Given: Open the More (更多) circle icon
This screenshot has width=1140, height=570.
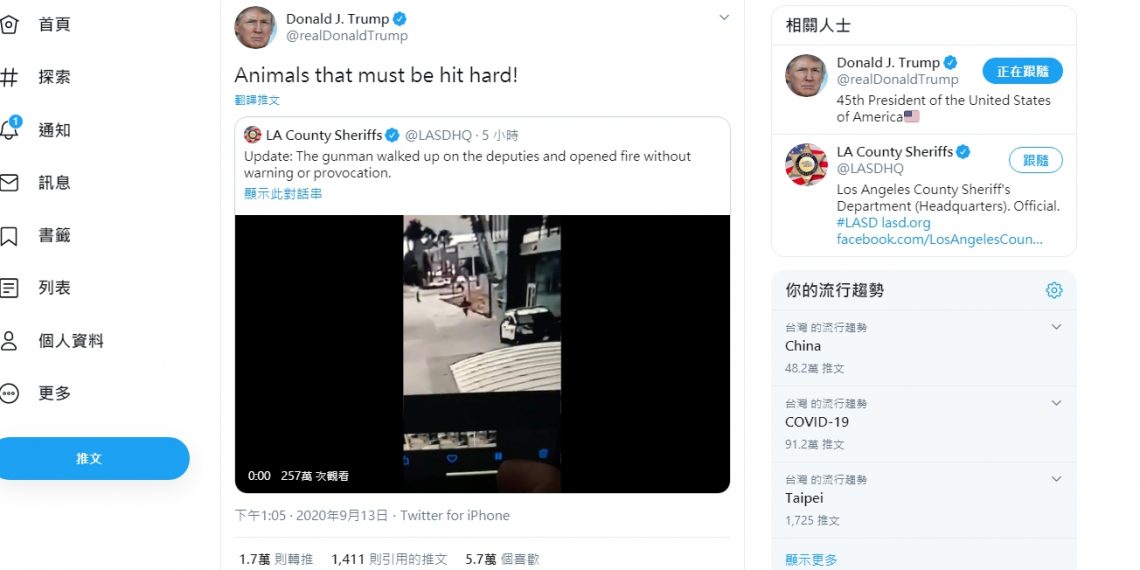Looking at the screenshot, I should (8, 393).
